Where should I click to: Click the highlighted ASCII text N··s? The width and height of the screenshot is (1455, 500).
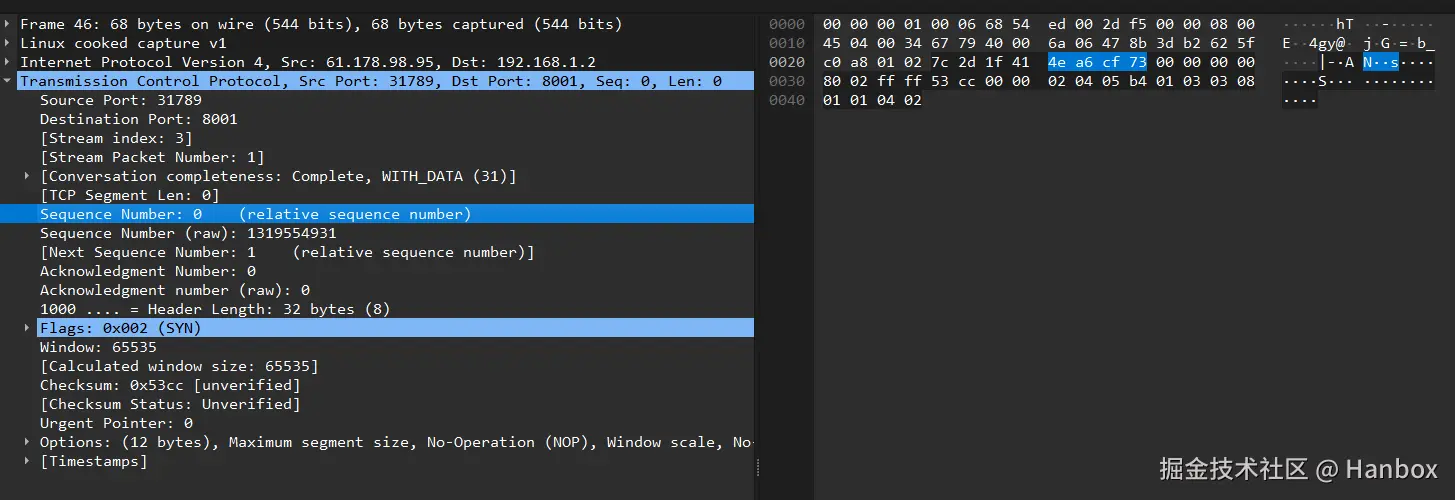pyautogui.click(x=1381, y=62)
